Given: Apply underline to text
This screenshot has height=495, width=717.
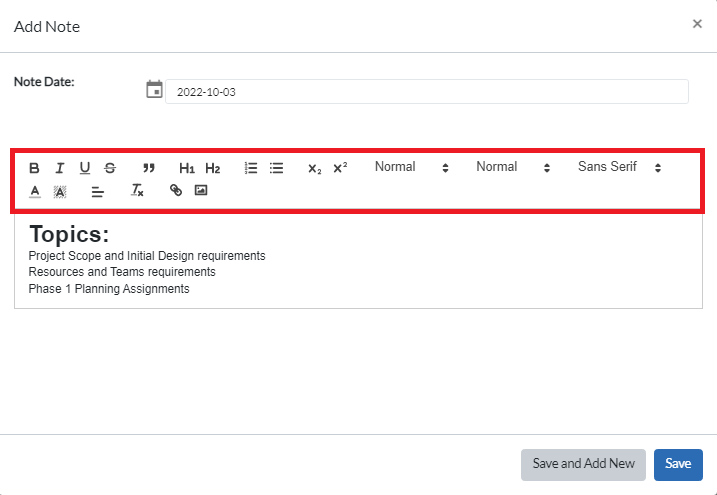Looking at the screenshot, I should pyautogui.click(x=85, y=168).
